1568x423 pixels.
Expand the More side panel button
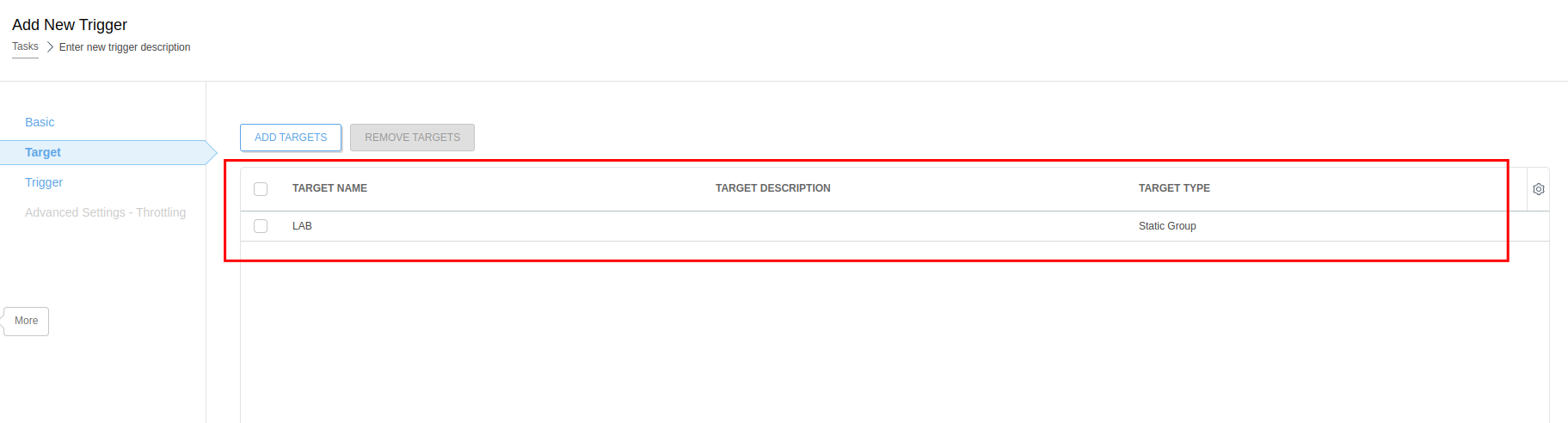[27, 321]
